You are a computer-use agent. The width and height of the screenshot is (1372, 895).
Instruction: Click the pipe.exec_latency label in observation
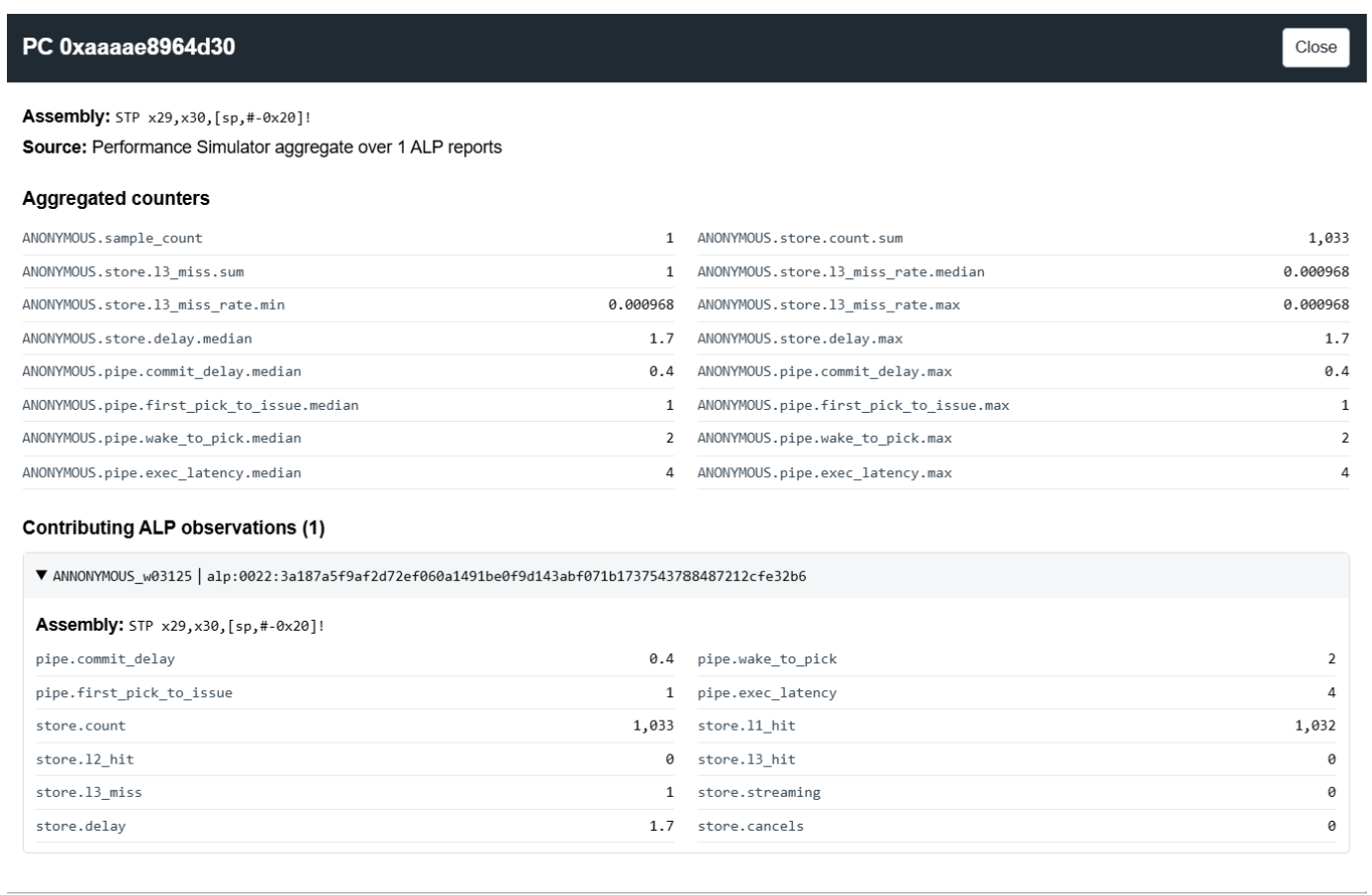coord(767,693)
